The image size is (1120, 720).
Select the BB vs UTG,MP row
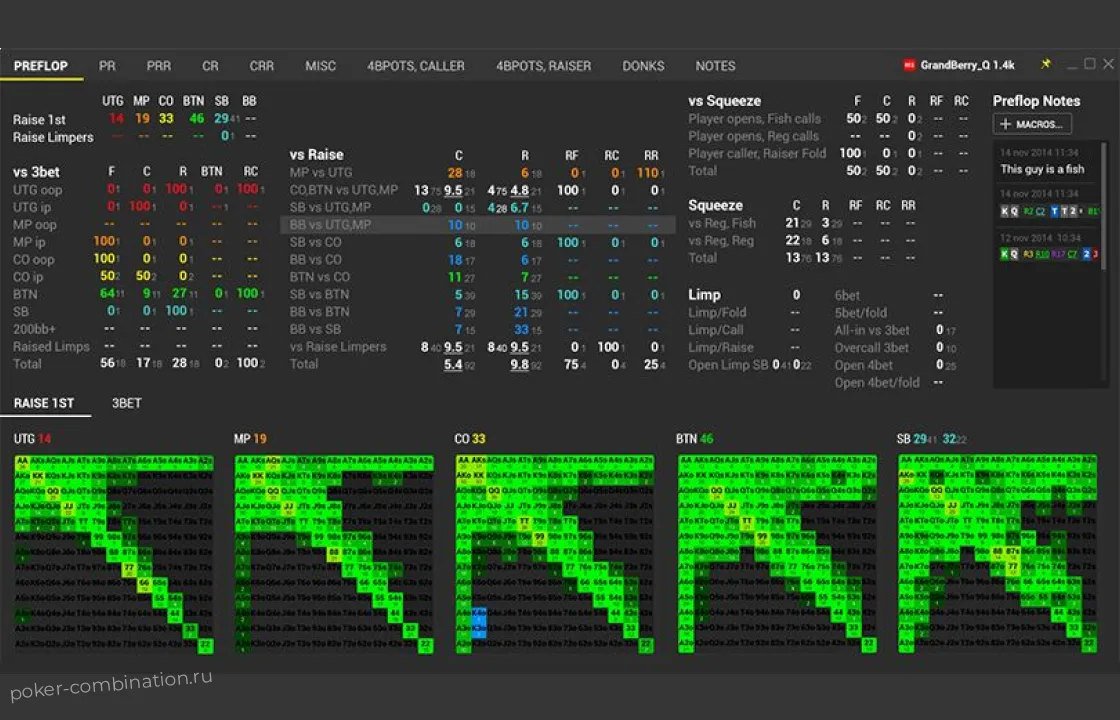pos(330,225)
